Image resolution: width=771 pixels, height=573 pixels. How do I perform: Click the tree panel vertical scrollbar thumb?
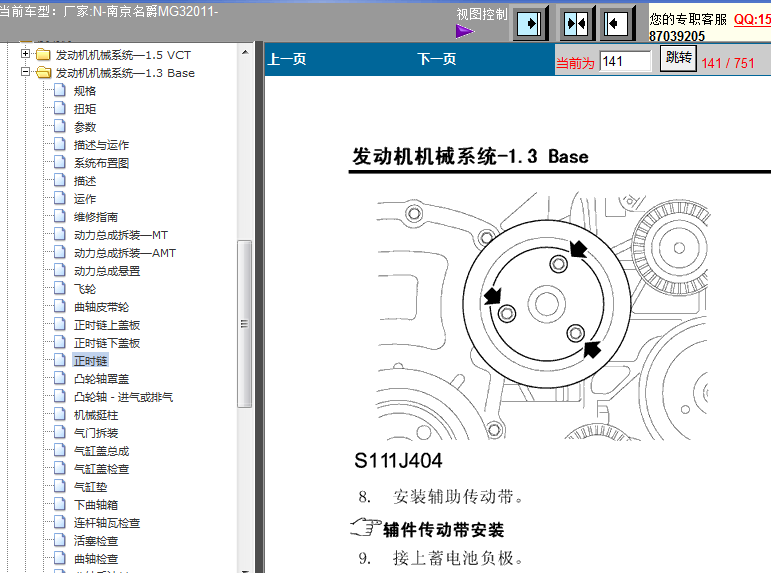[x=244, y=324]
